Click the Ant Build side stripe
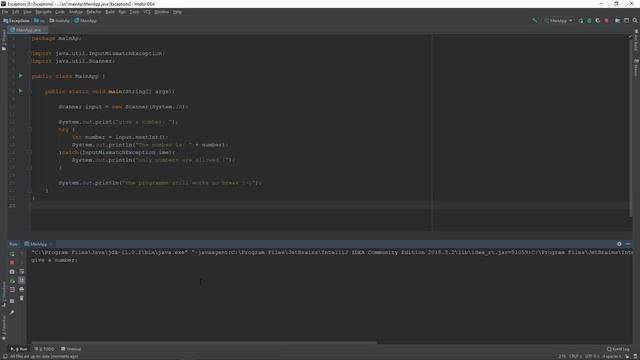The width and height of the screenshot is (640, 360). coord(636,41)
